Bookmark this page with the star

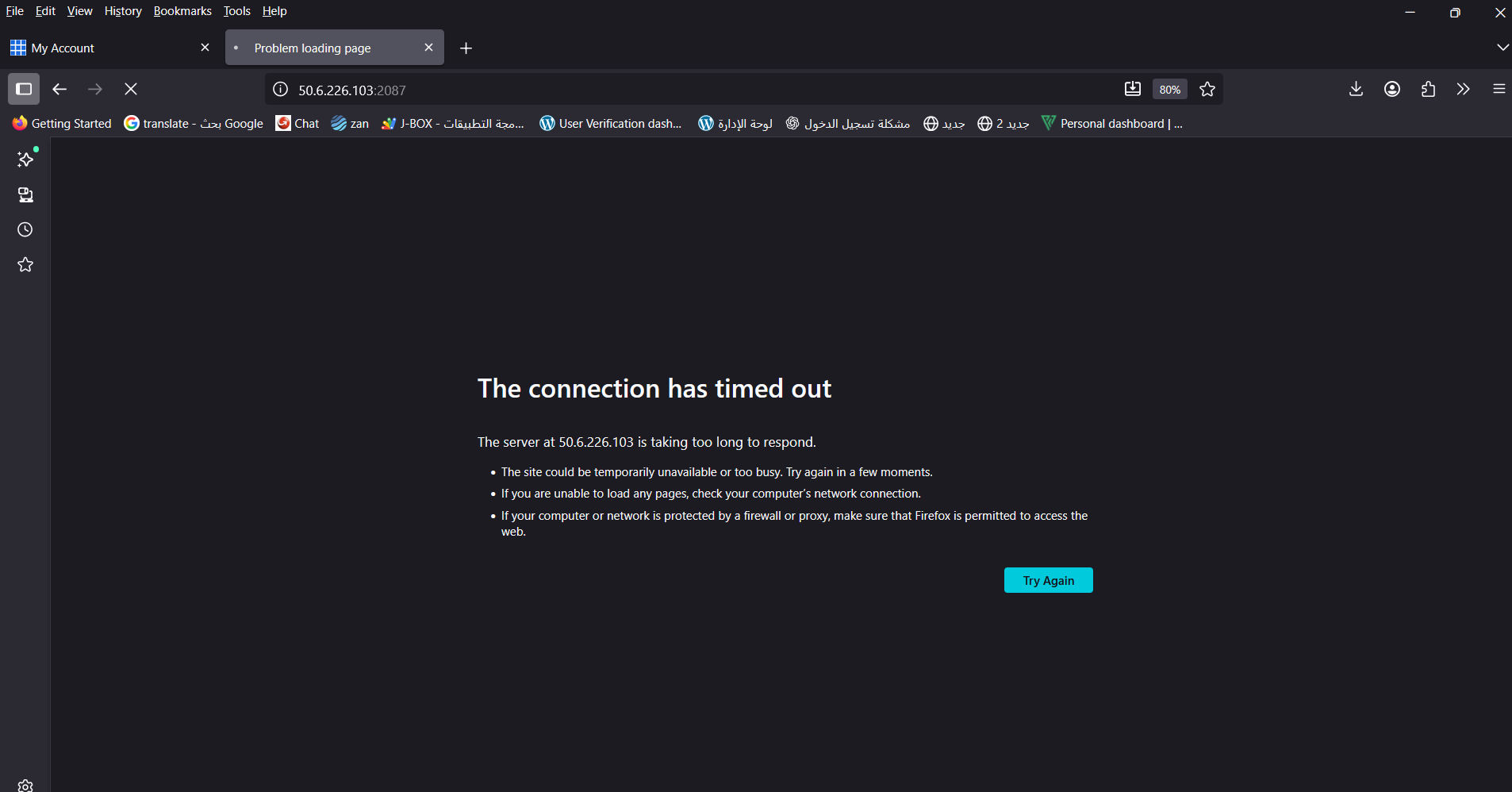(1207, 90)
